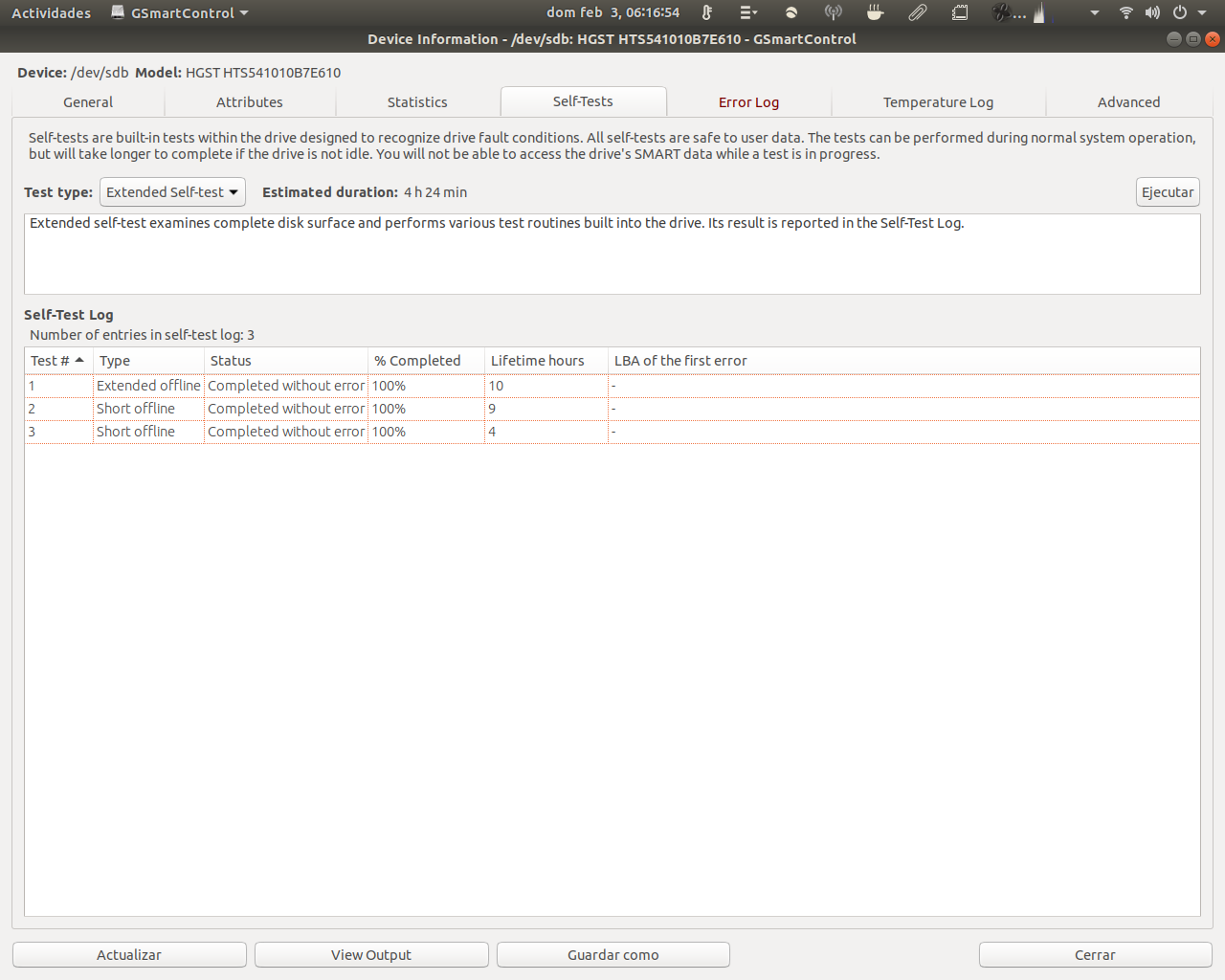Click Completed without error status in test 1 row
This screenshot has height=980, width=1225.
(x=286, y=386)
